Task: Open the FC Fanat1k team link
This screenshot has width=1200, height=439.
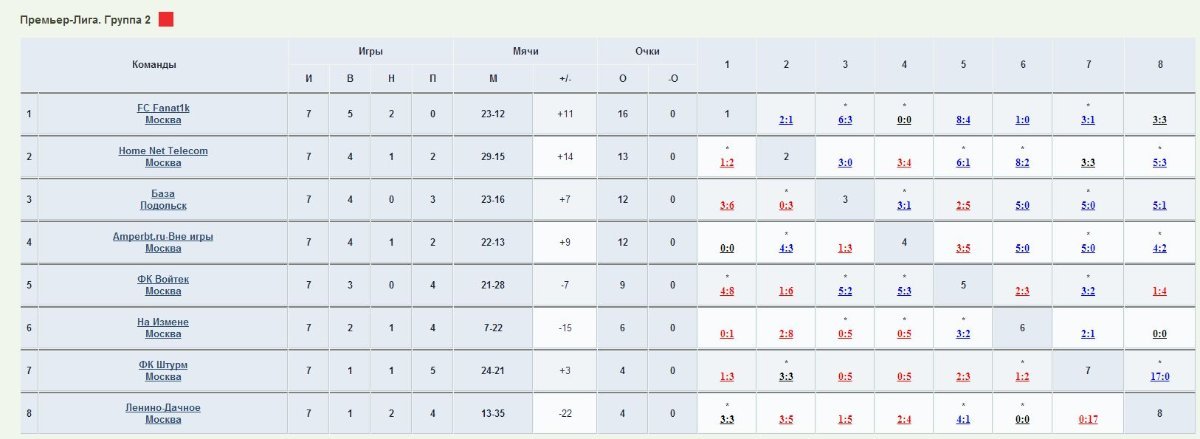Action: tap(163, 114)
